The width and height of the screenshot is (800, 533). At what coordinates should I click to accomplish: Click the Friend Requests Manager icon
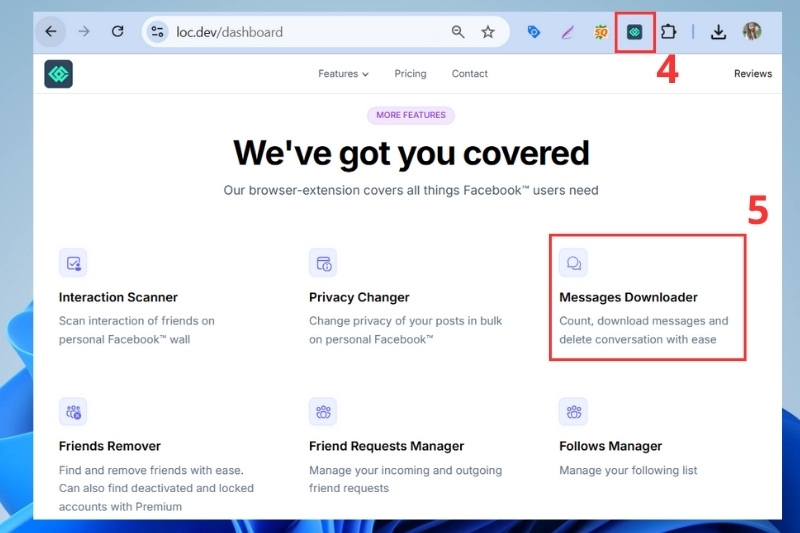click(323, 412)
